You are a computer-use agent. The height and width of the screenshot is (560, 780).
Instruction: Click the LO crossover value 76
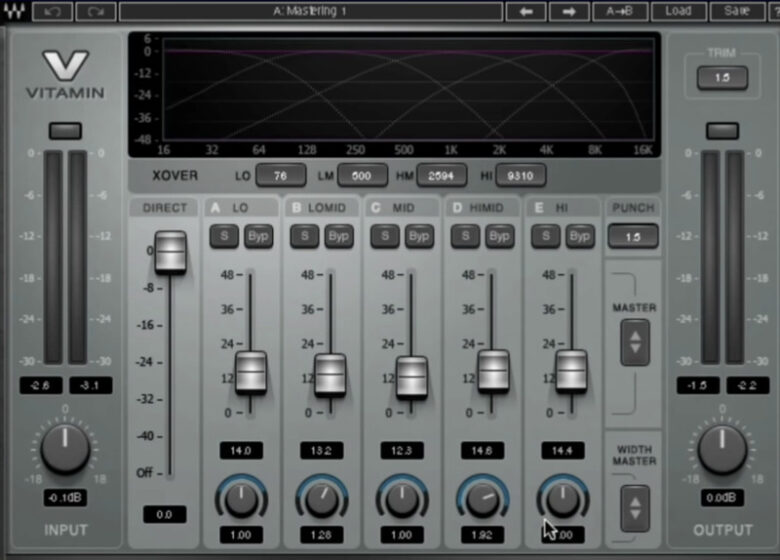(x=281, y=176)
